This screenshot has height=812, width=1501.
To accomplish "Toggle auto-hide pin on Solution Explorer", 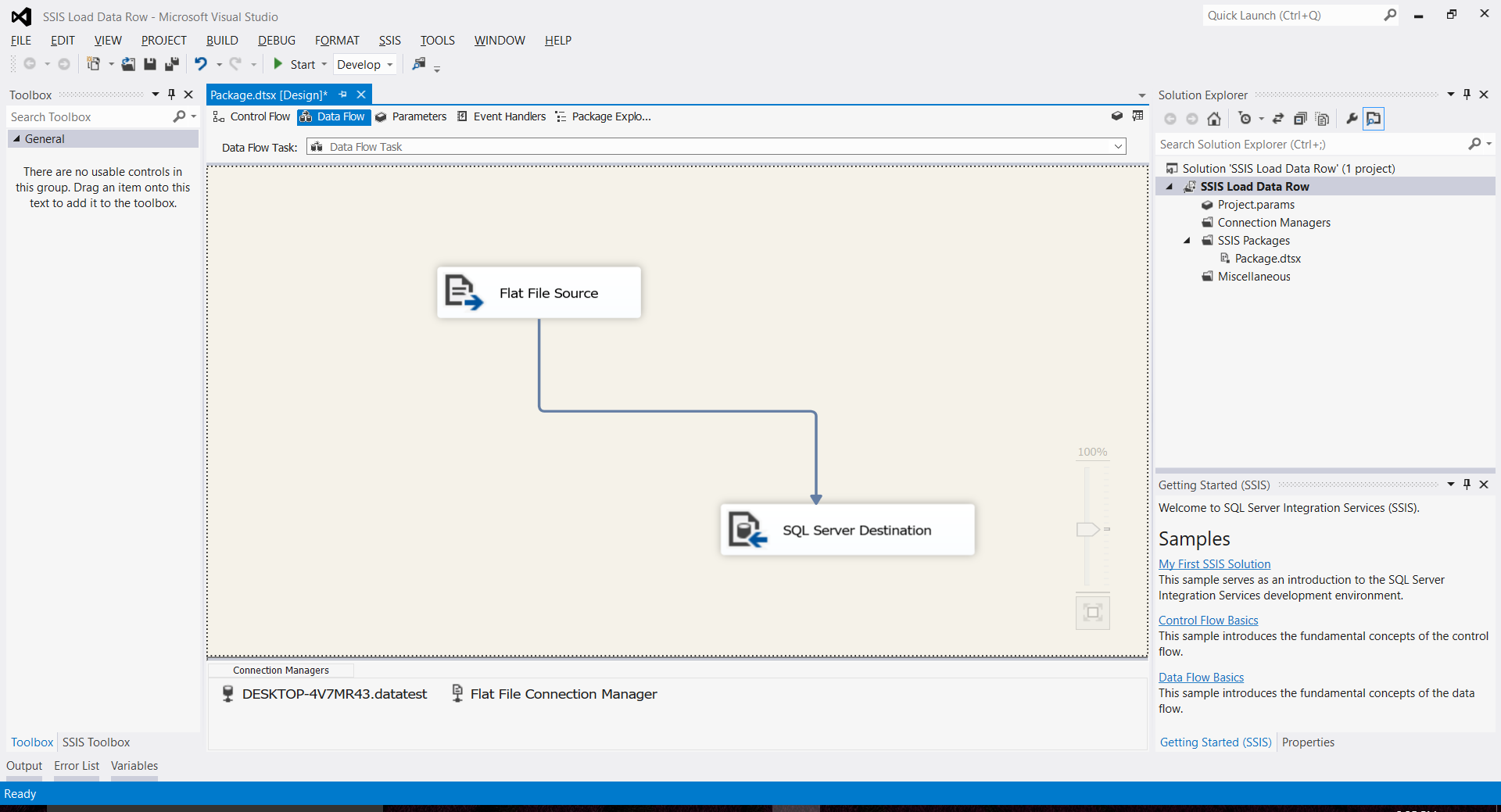I will click(x=1467, y=95).
